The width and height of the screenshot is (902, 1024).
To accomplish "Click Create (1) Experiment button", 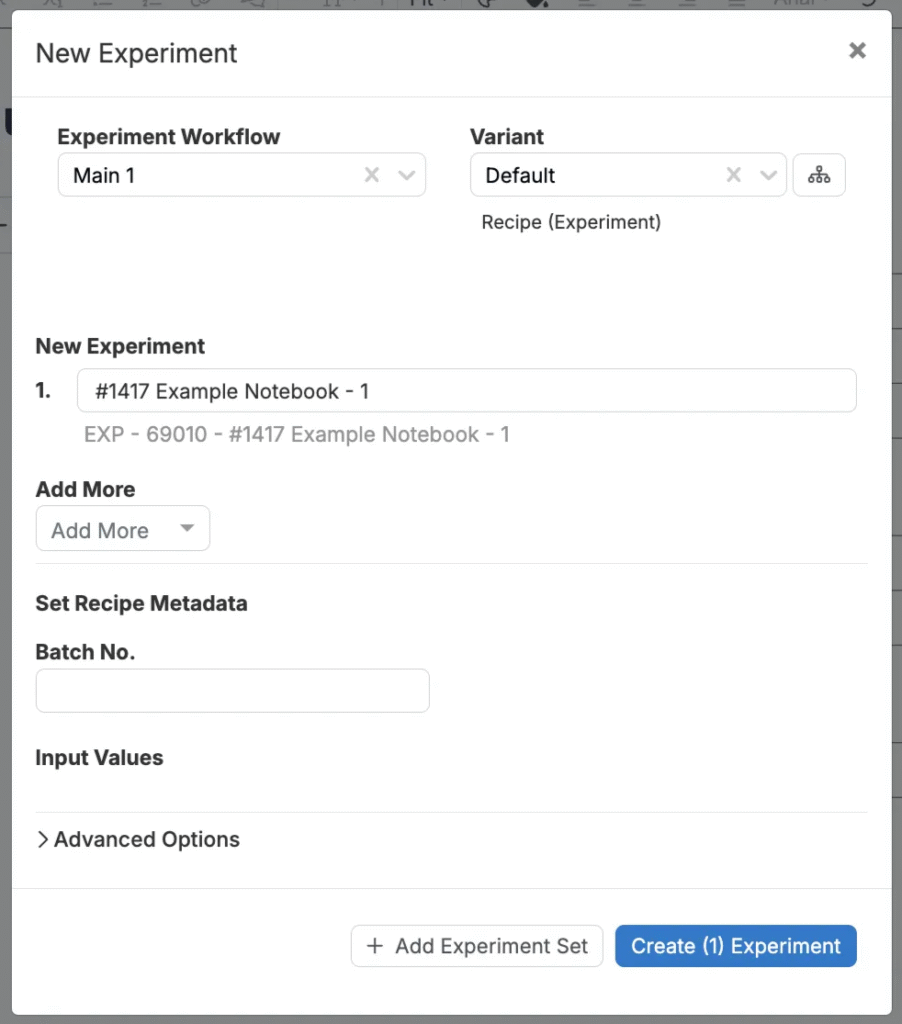I will [x=735, y=946].
